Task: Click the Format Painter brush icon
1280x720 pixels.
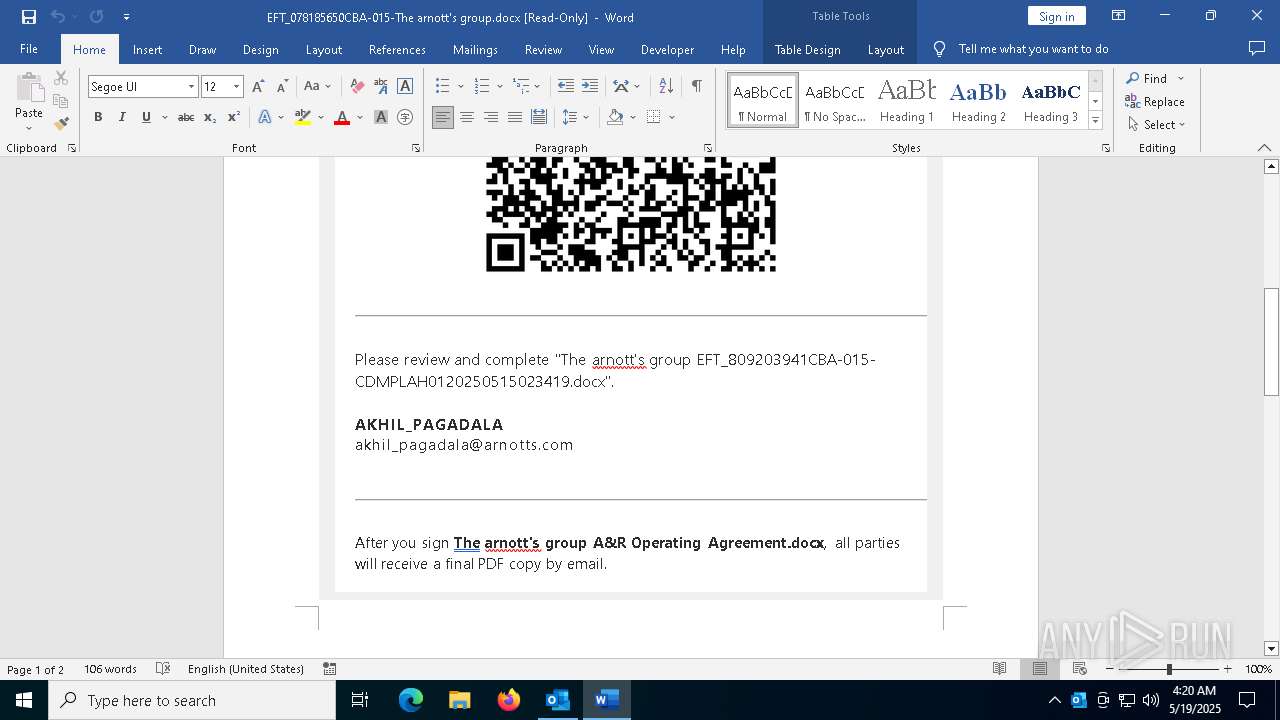Action: (61, 124)
